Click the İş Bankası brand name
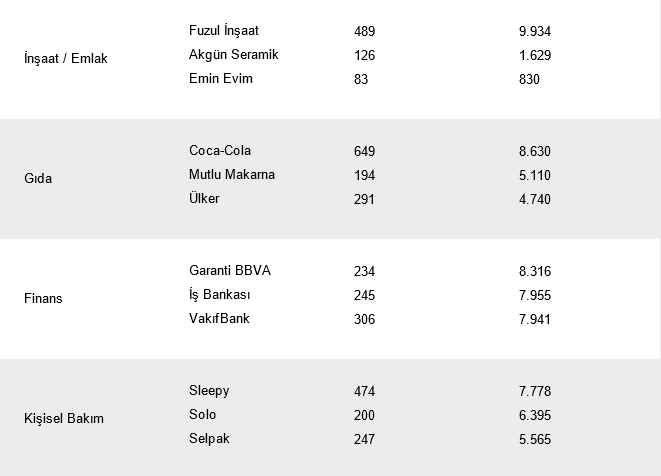661x476 pixels. tap(220, 295)
